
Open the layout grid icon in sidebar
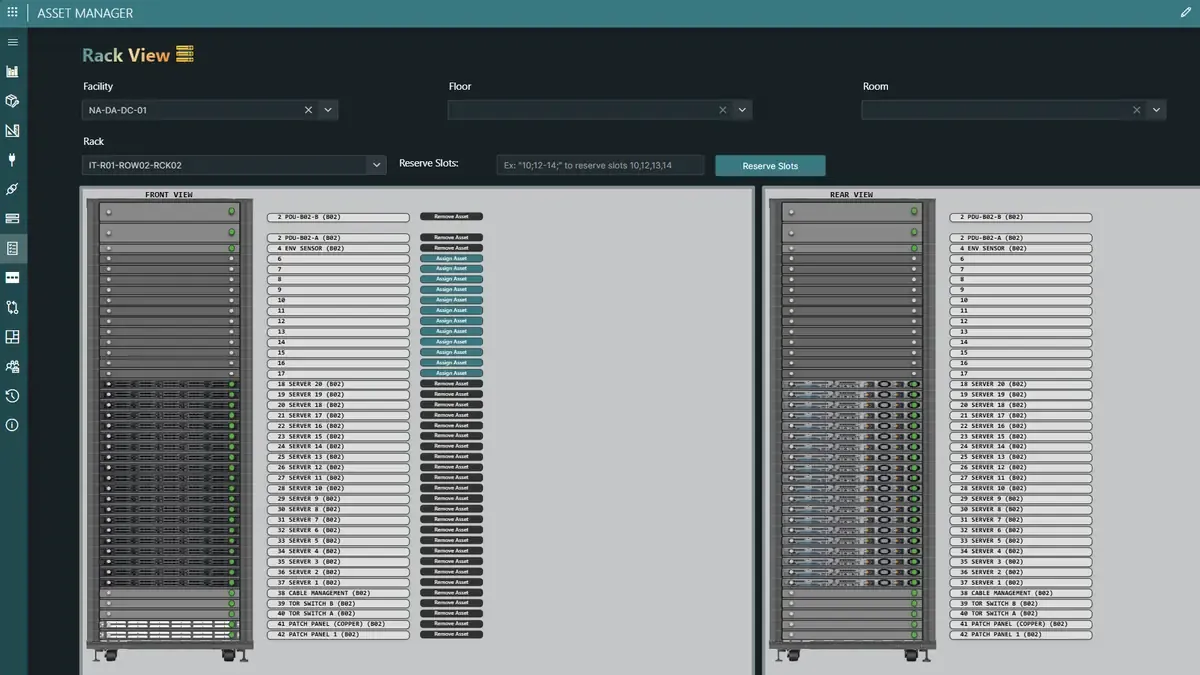[12, 337]
